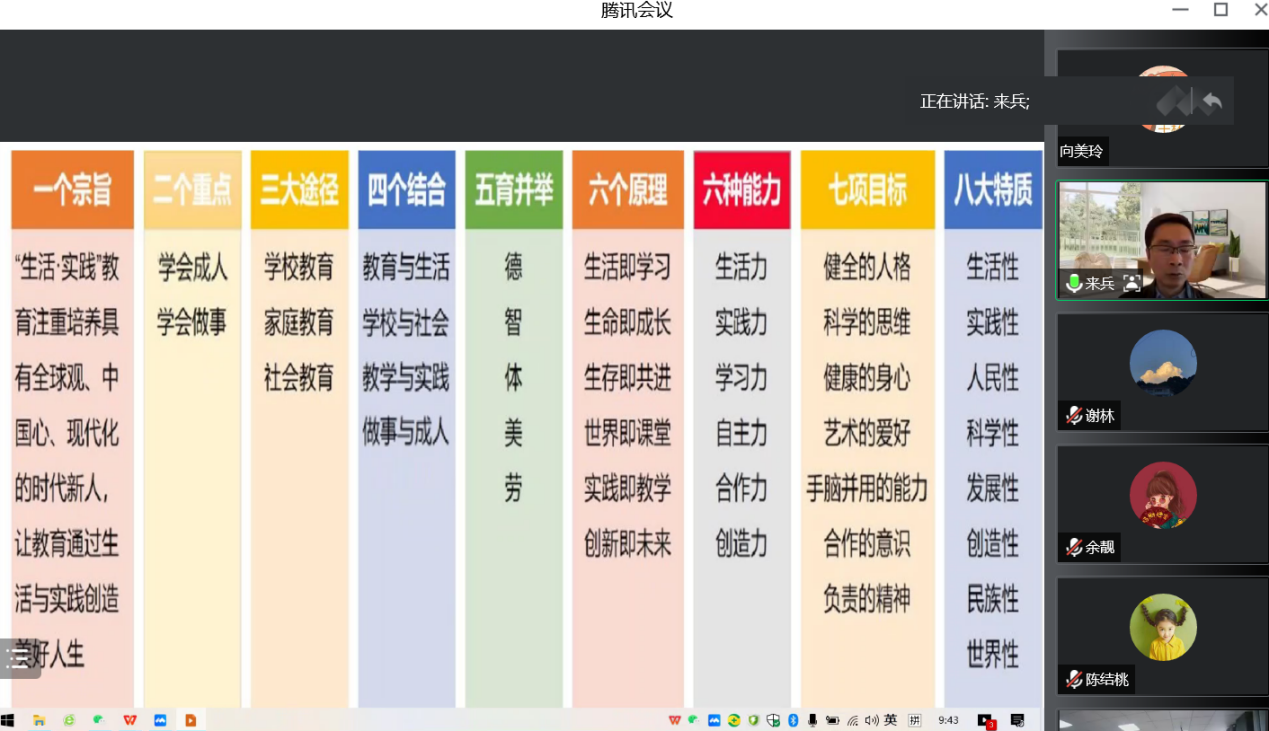Click the 9:43 clock in the taskbar
This screenshot has height=731, width=1269.
coord(948,720)
